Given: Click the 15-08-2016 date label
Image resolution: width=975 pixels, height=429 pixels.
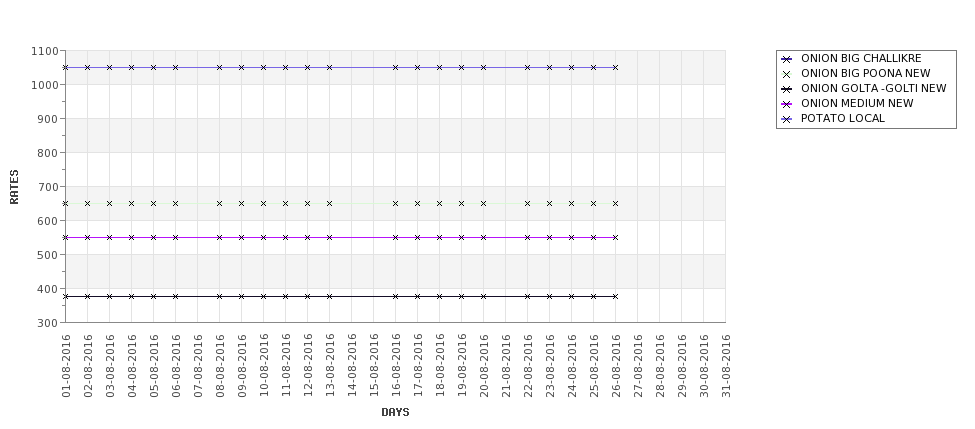Looking at the screenshot, I should (x=374, y=366).
